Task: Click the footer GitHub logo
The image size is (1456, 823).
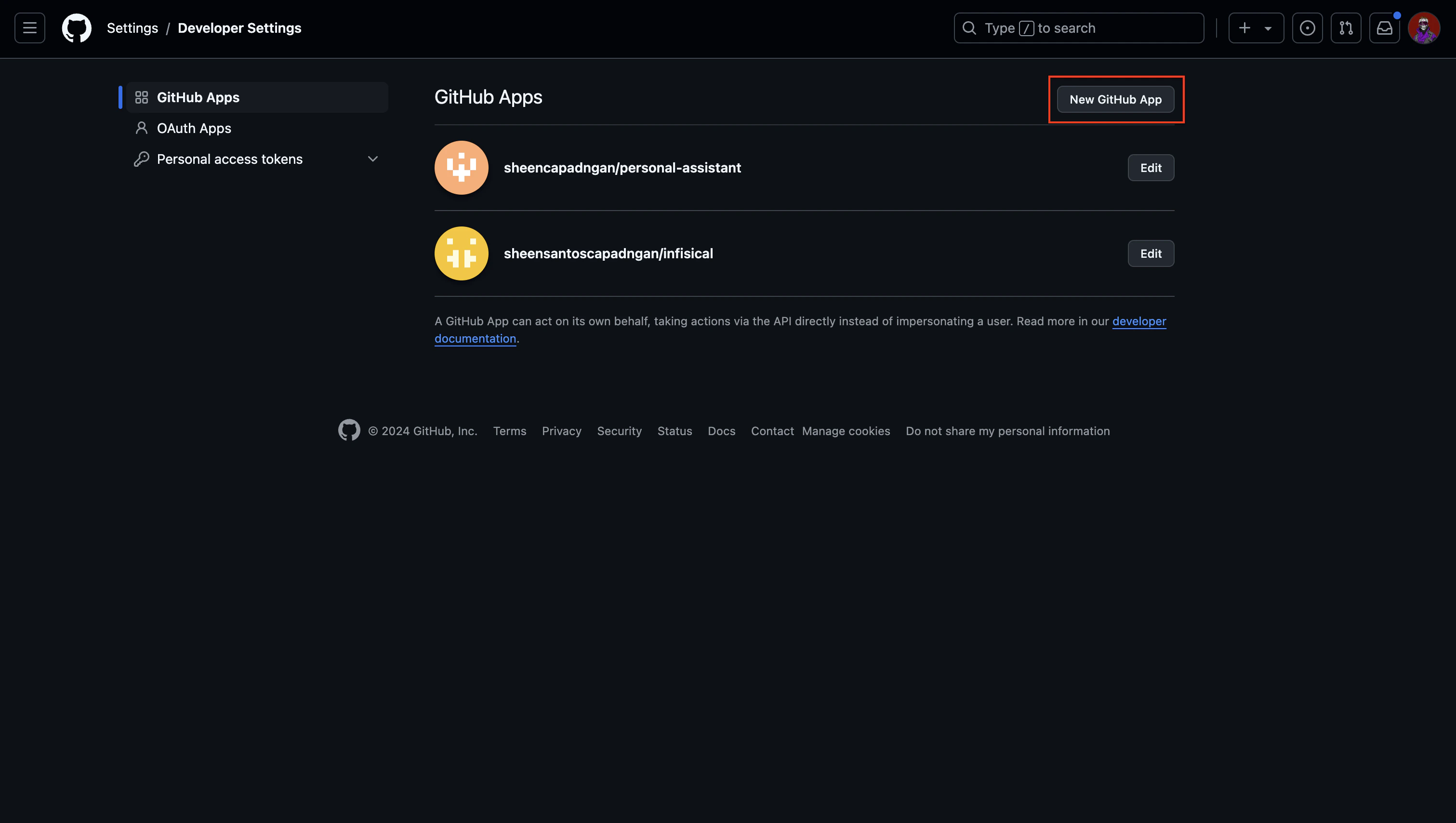Action: pos(349,430)
